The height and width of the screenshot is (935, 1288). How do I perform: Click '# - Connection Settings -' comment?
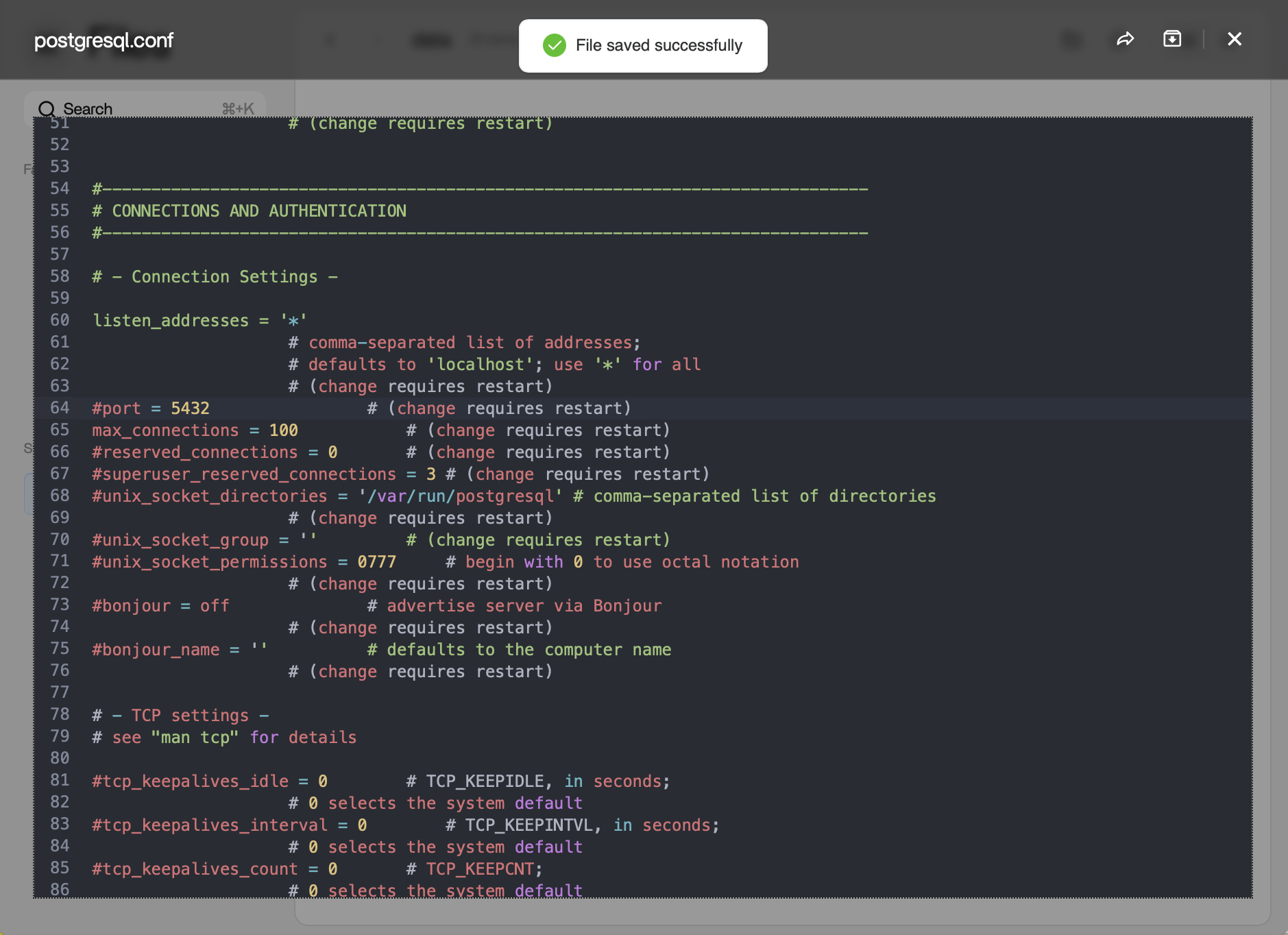coord(215,276)
